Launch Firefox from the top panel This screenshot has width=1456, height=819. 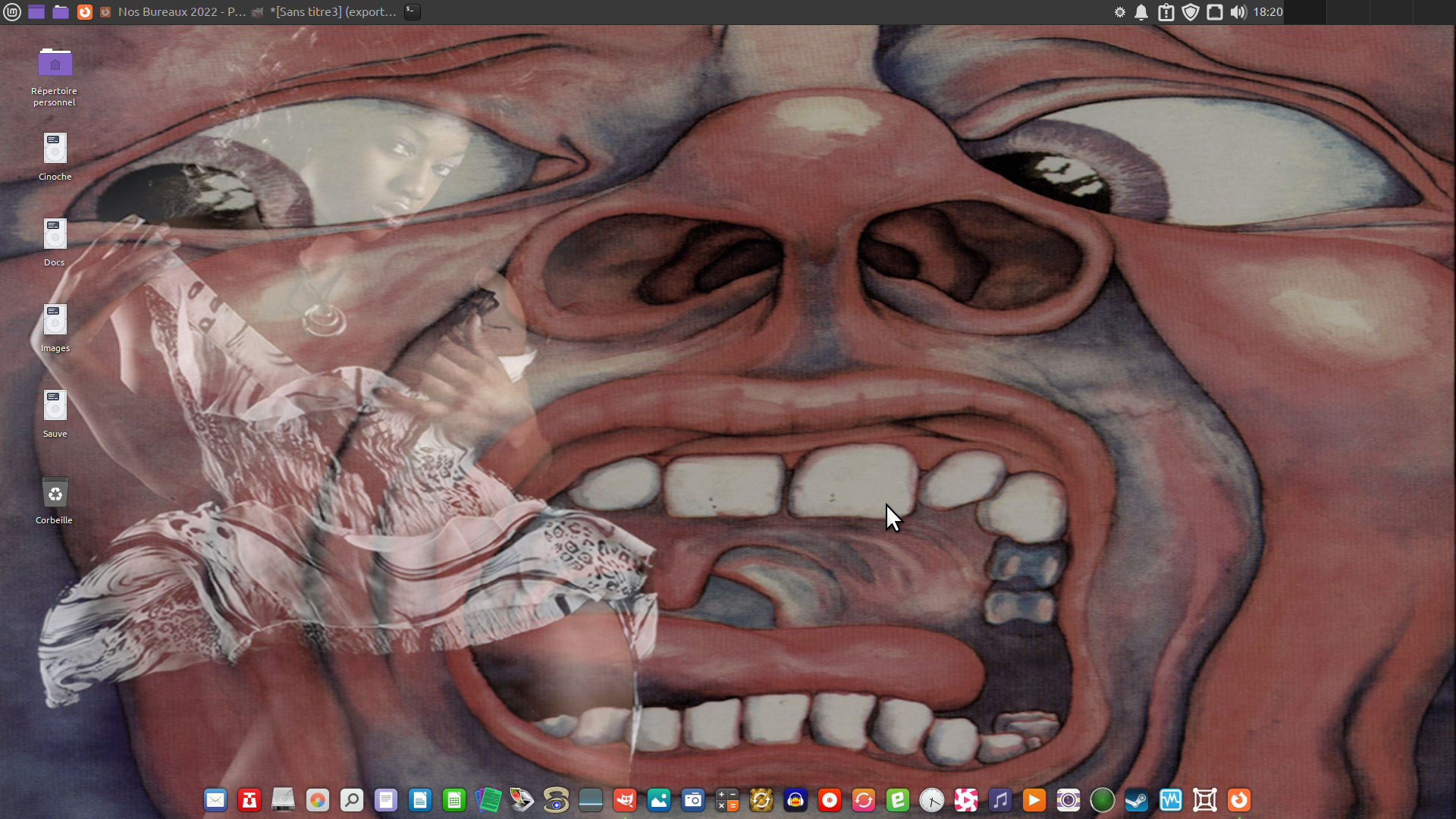pyautogui.click(x=85, y=12)
